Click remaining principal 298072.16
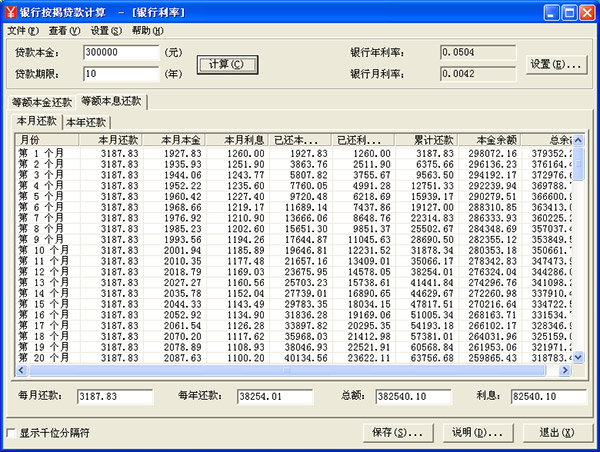600x452 pixels. click(492, 153)
